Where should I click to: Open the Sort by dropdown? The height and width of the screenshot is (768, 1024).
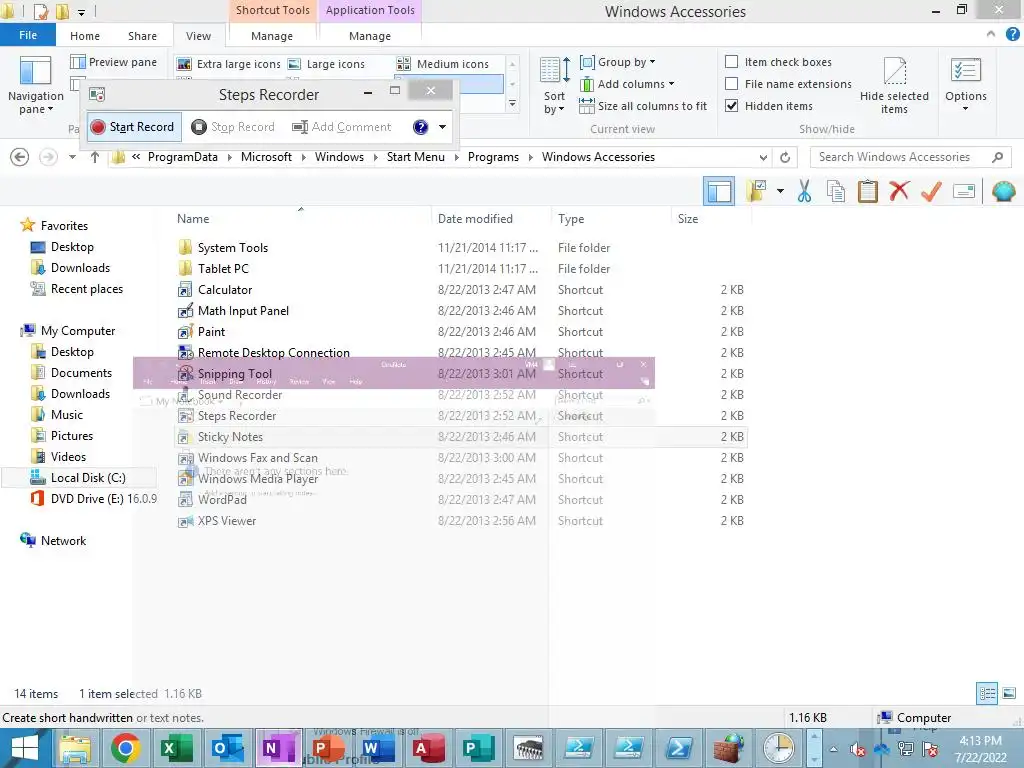554,86
